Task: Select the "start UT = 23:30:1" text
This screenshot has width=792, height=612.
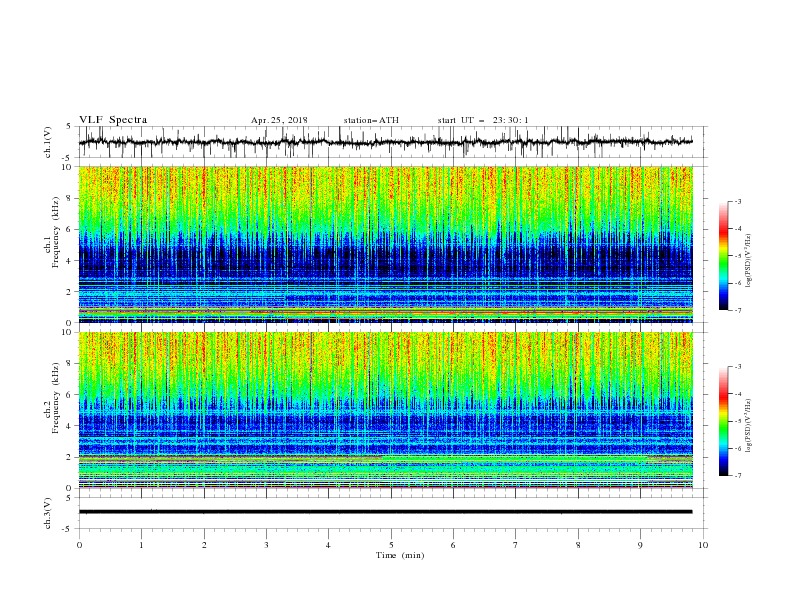Action: click(x=483, y=120)
